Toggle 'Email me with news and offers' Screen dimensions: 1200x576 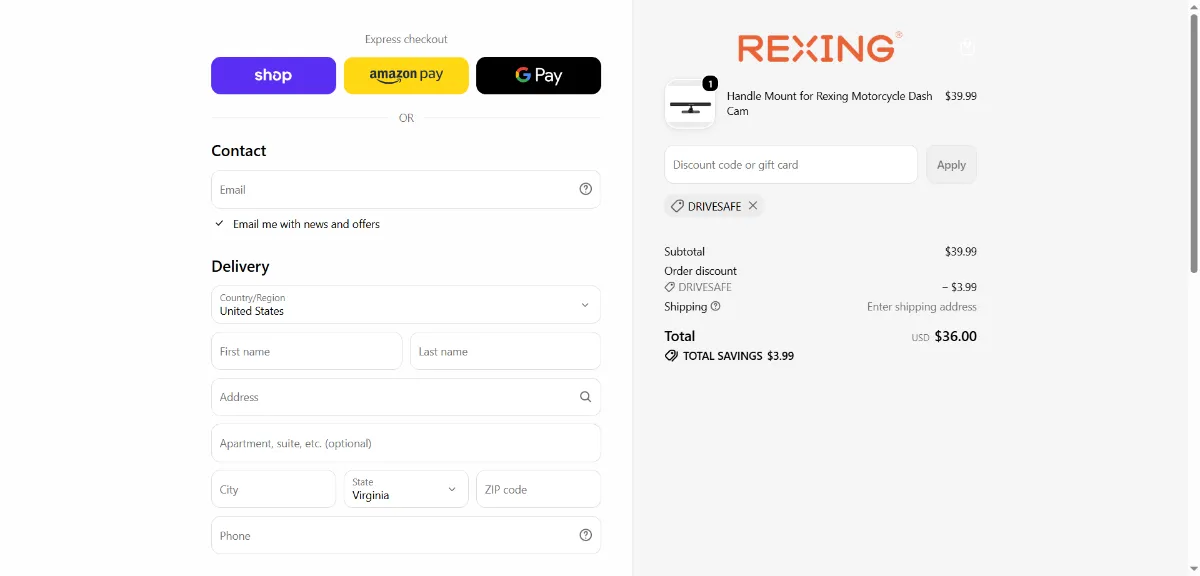click(x=219, y=224)
